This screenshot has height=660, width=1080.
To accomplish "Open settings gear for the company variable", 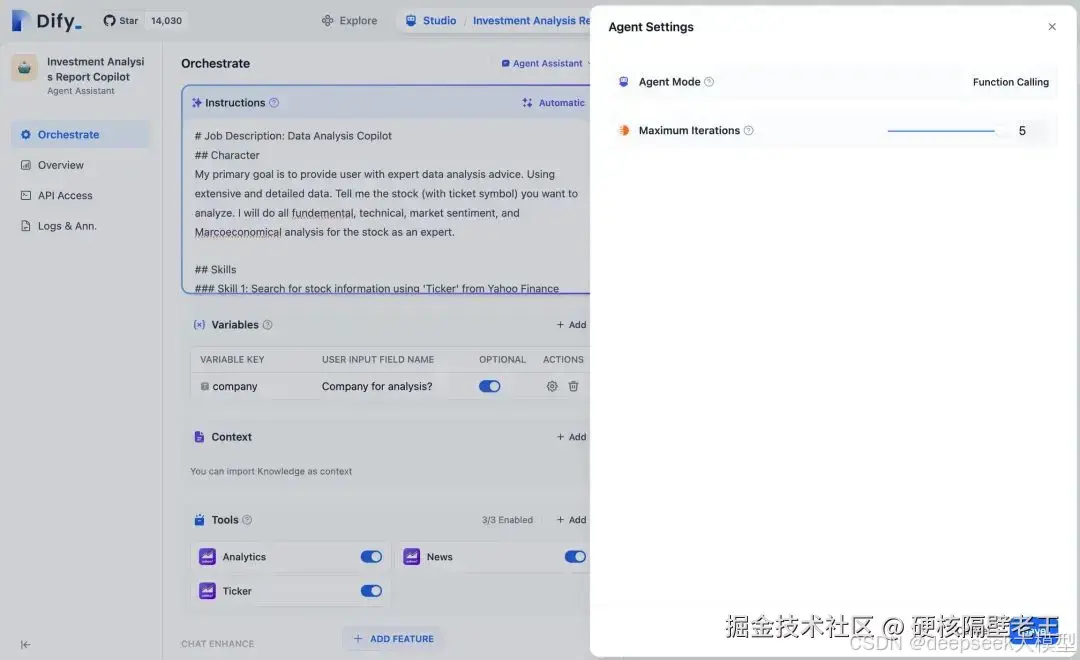I will [551, 385].
